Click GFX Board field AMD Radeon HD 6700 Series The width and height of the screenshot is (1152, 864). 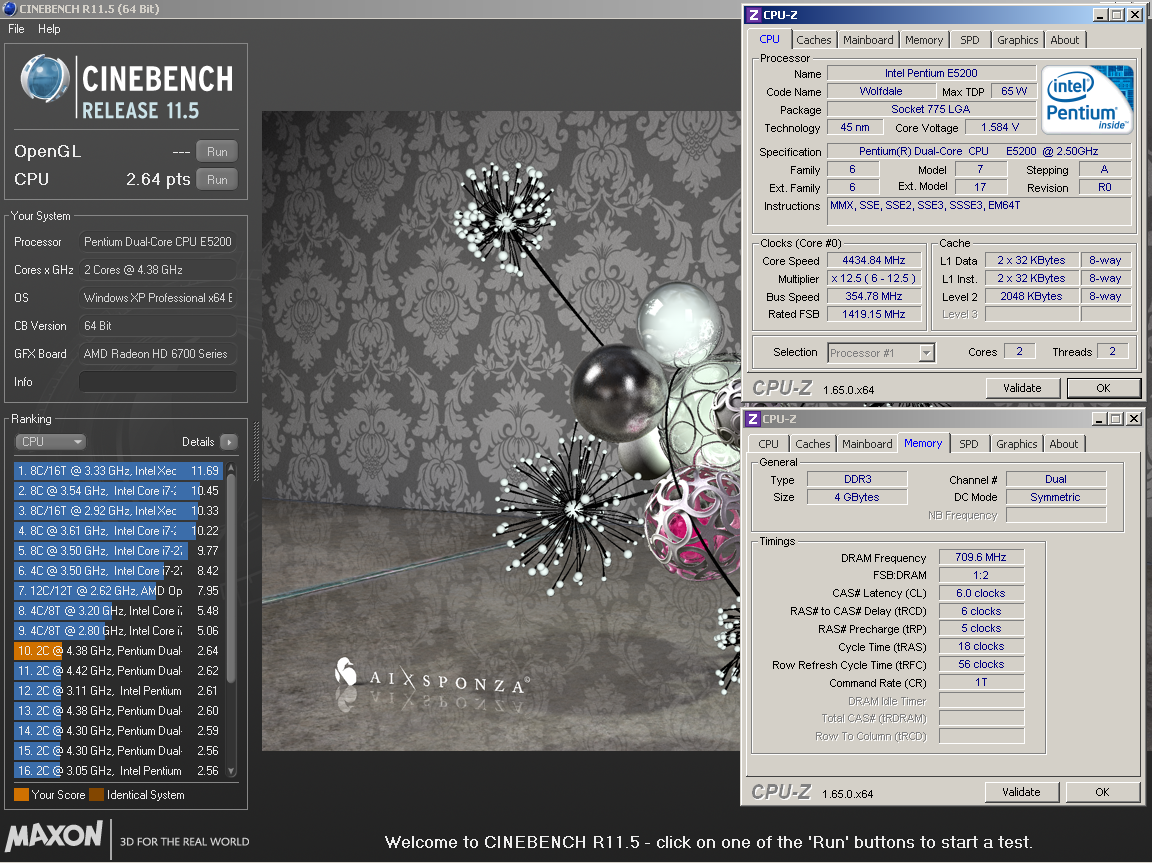tap(158, 354)
